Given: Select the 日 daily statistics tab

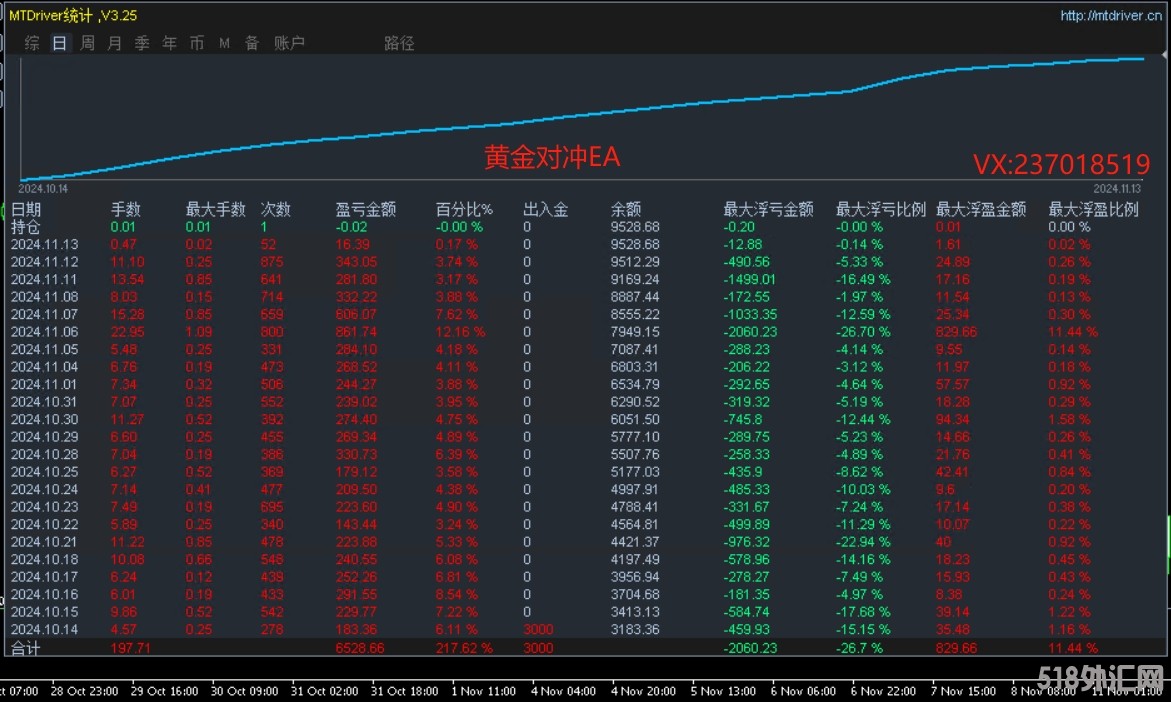Looking at the screenshot, I should 59,43.
